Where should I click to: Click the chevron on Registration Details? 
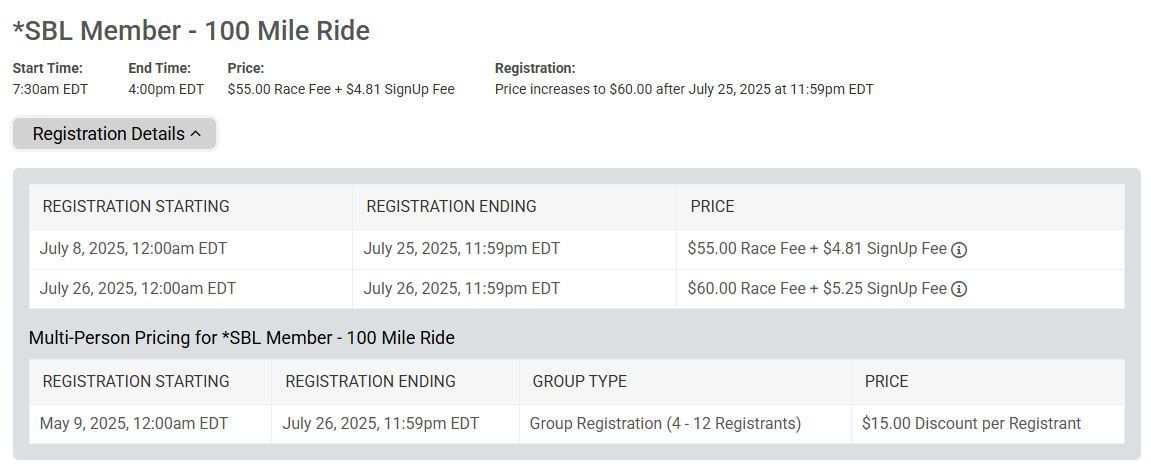(x=195, y=134)
